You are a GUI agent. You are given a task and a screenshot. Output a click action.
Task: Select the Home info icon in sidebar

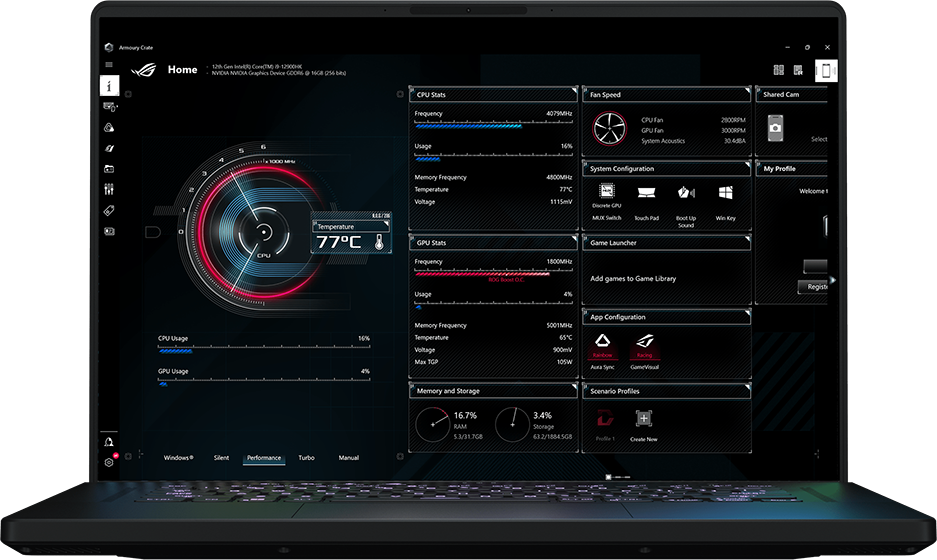(109, 86)
